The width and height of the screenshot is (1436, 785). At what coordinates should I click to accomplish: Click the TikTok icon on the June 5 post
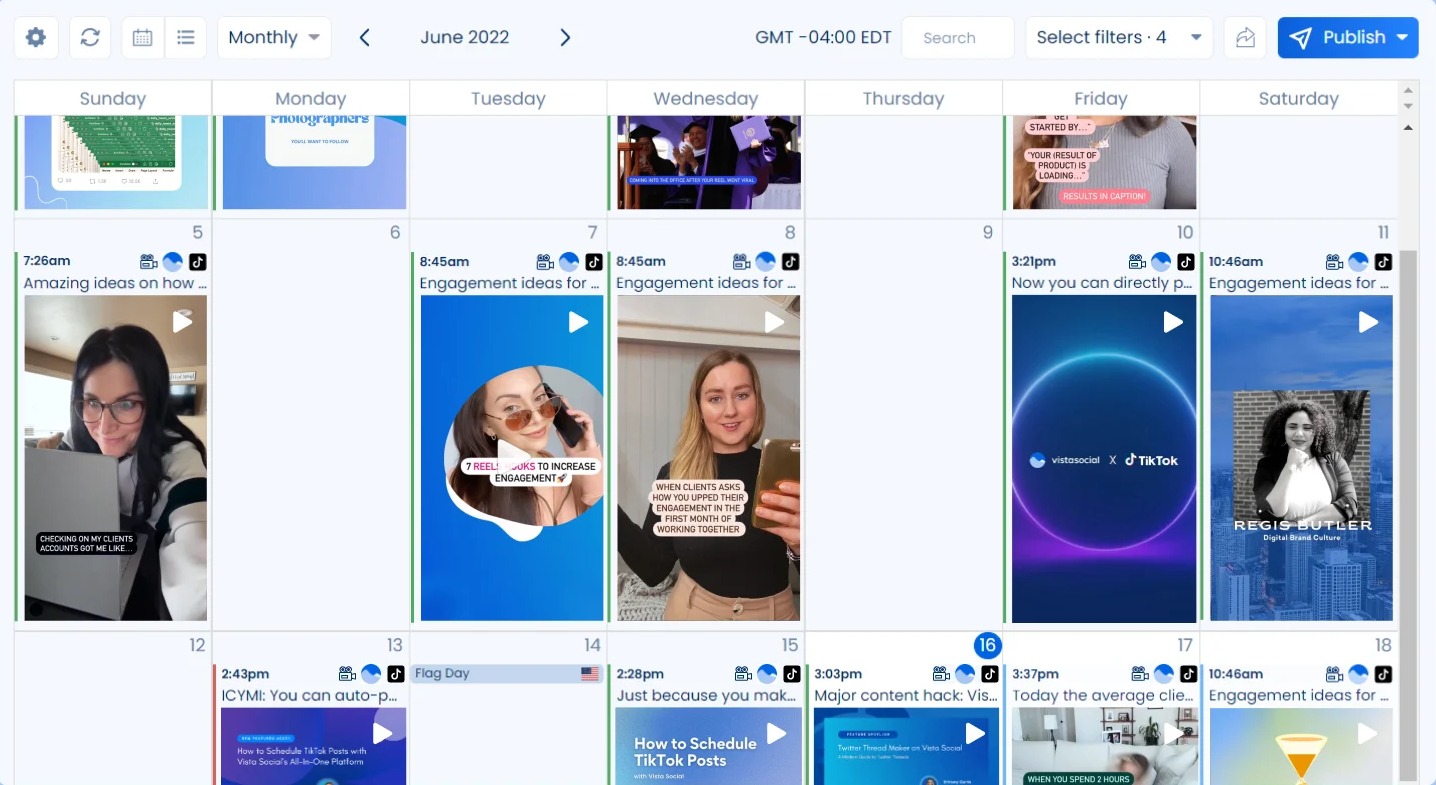(x=197, y=262)
